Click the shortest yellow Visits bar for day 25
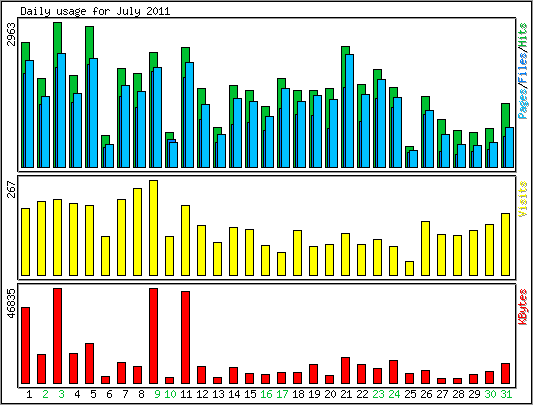The image size is (533, 405). [x=409, y=268]
